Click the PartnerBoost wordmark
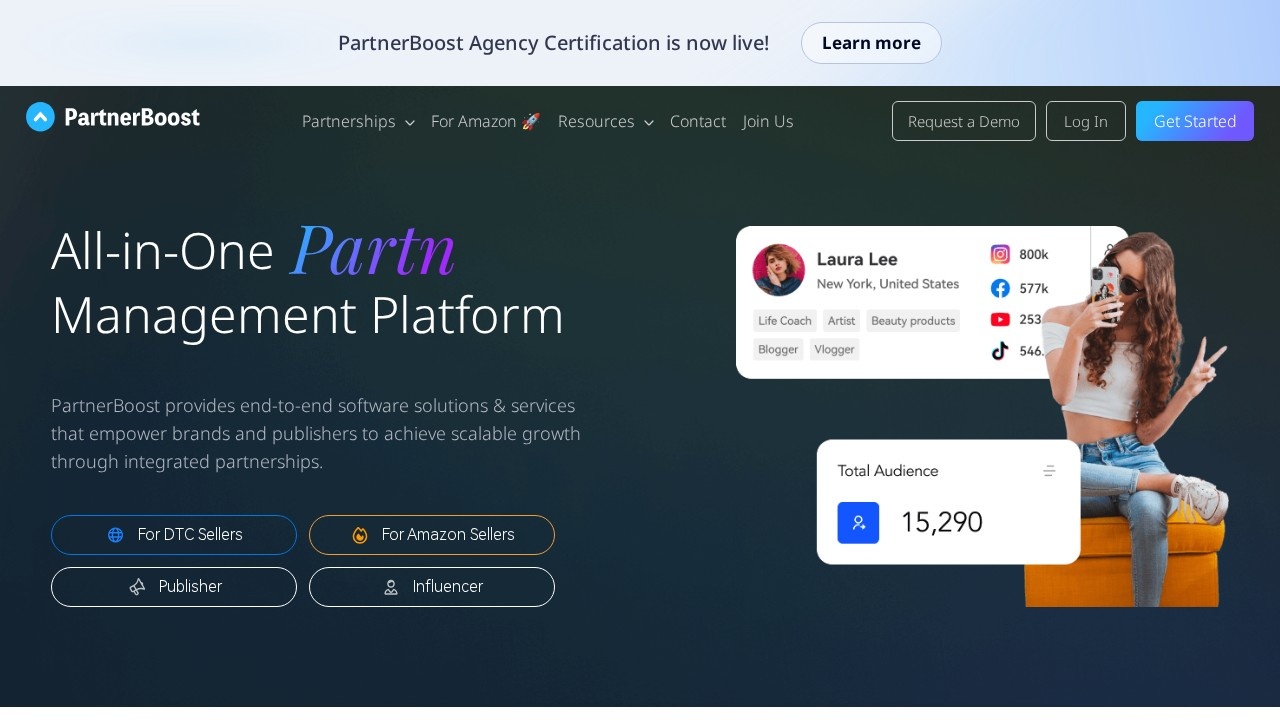The height and width of the screenshot is (720, 1280). [x=132, y=118]
